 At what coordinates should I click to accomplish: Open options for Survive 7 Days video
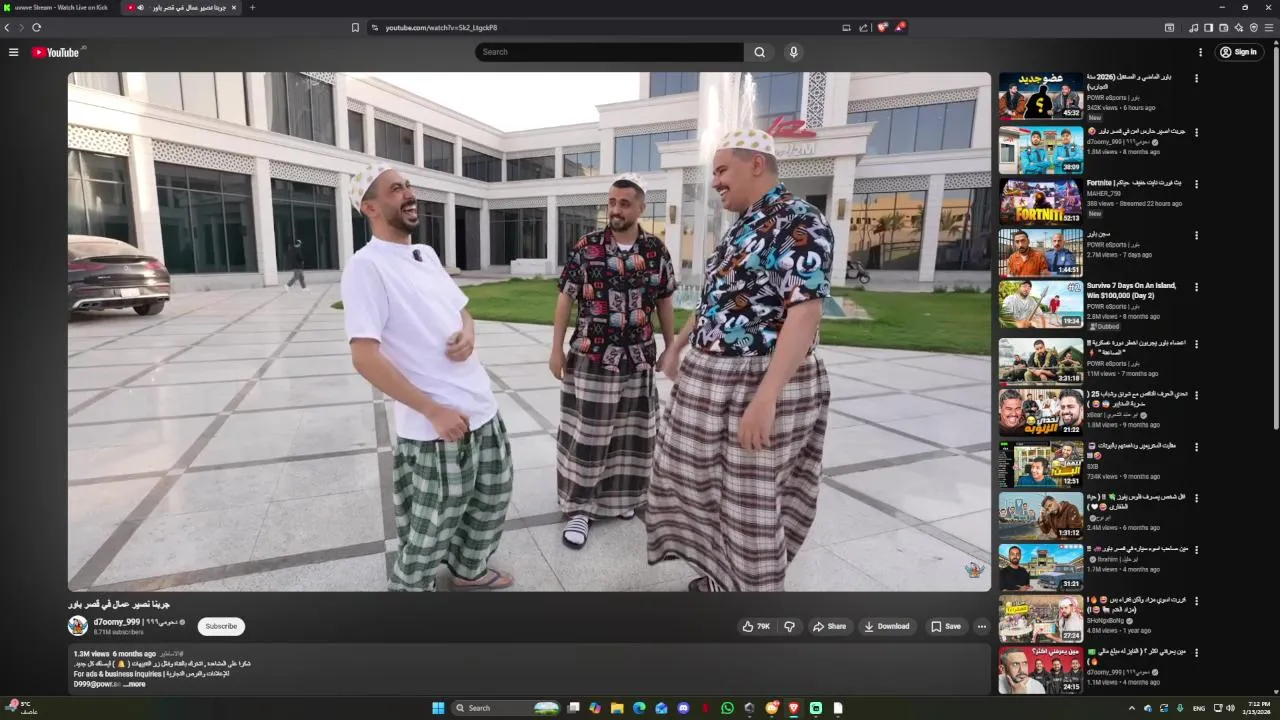point(1196,288)
